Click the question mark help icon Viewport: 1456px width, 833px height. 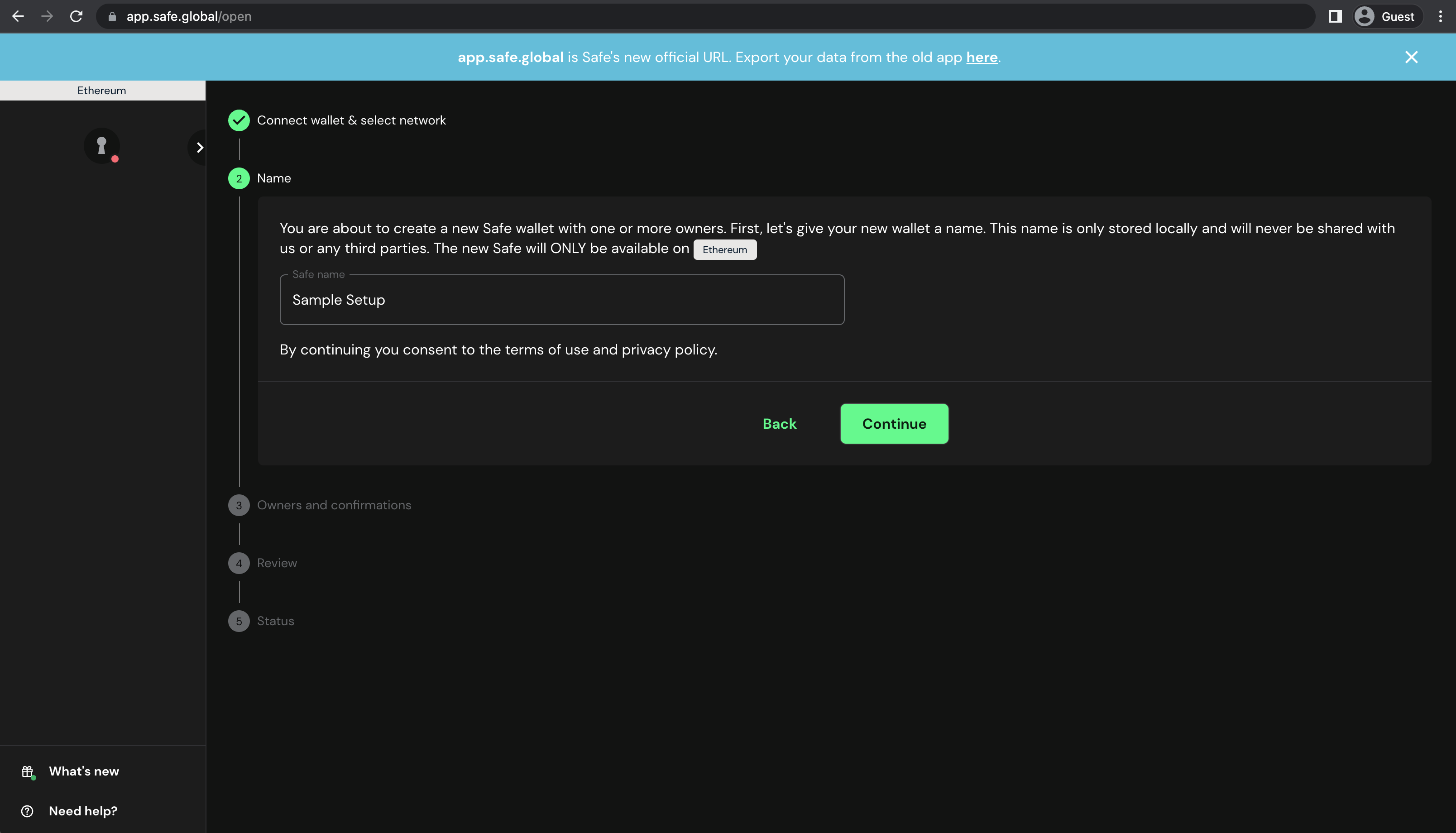(27, 811)
